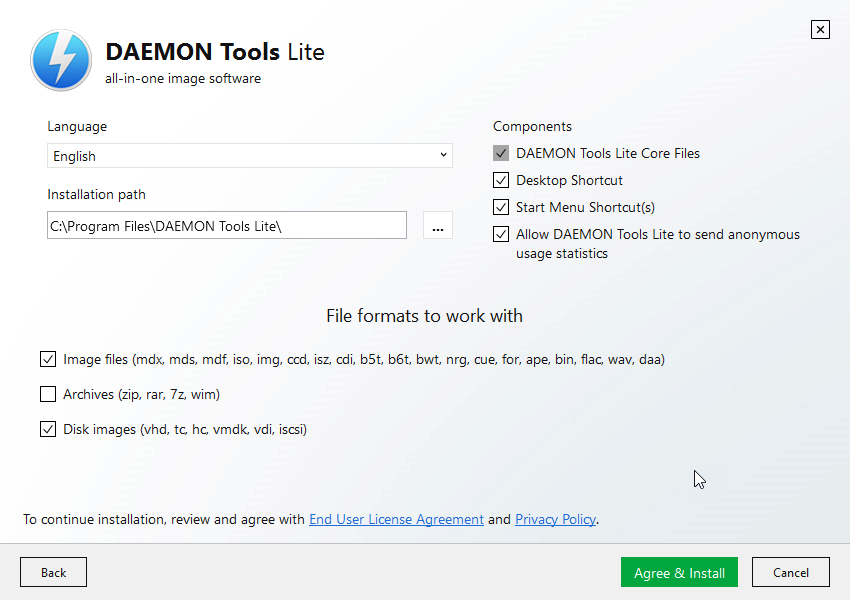Viewport: 850px width, 600px height.
Task: Click the DAEMON Tools Lite title text
Action: [x=215, y=52]
